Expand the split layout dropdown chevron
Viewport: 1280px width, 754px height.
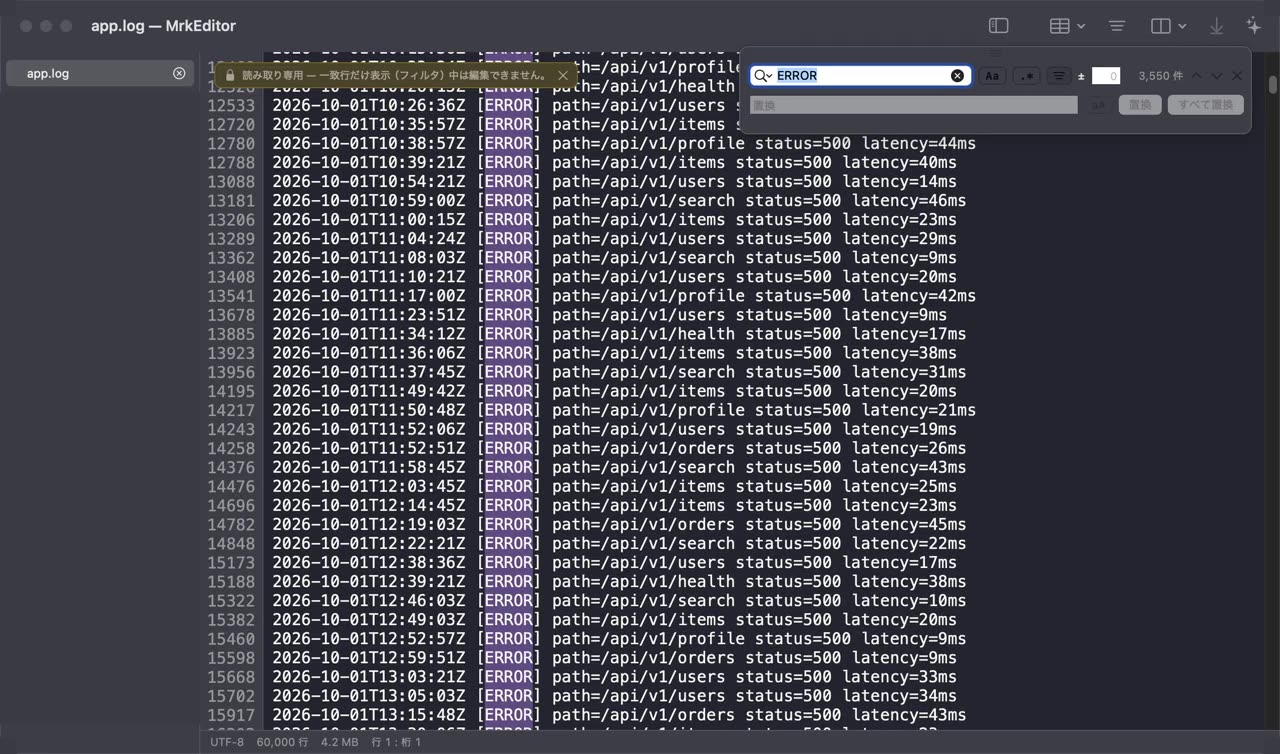click(x=1182, y=26)
